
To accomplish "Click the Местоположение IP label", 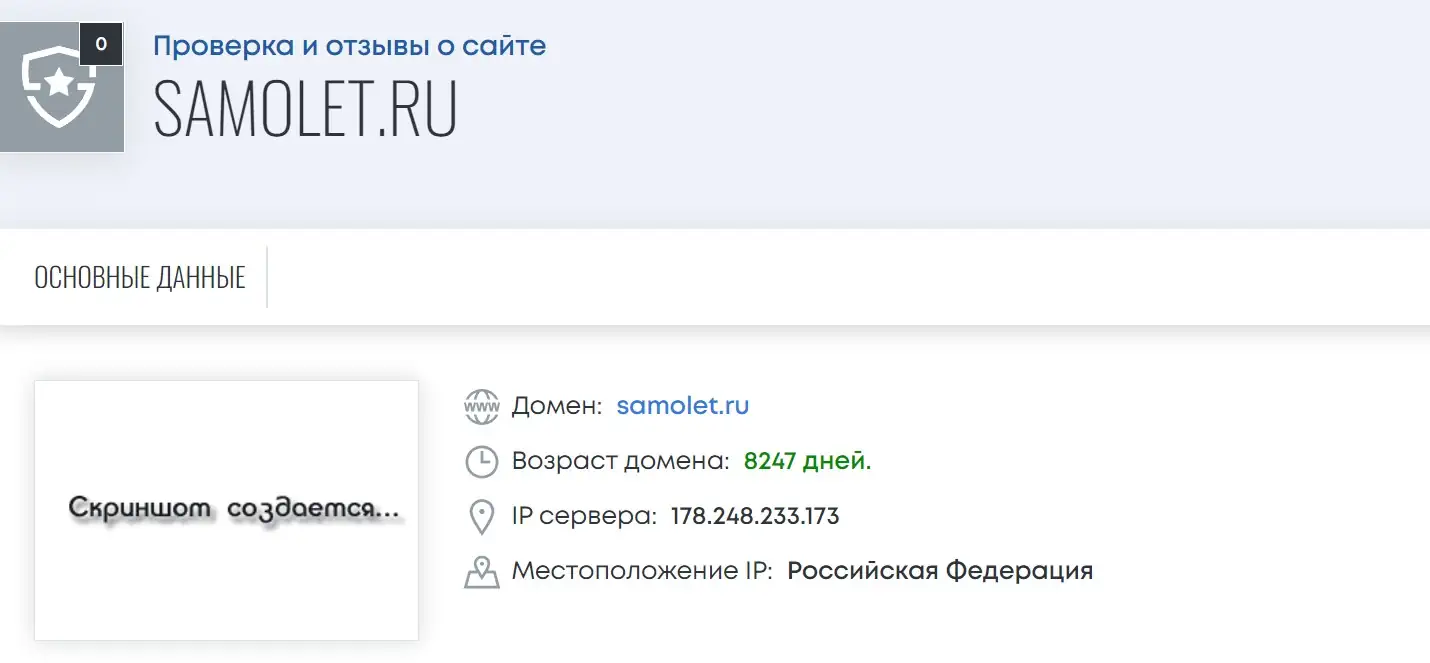I will [642, 571].
